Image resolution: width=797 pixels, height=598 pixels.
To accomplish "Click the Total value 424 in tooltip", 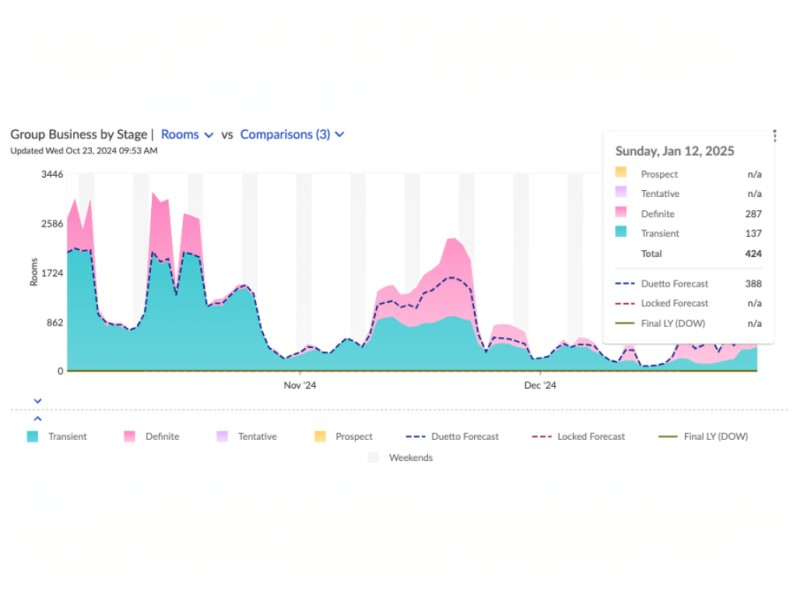I will pos(753,254).
